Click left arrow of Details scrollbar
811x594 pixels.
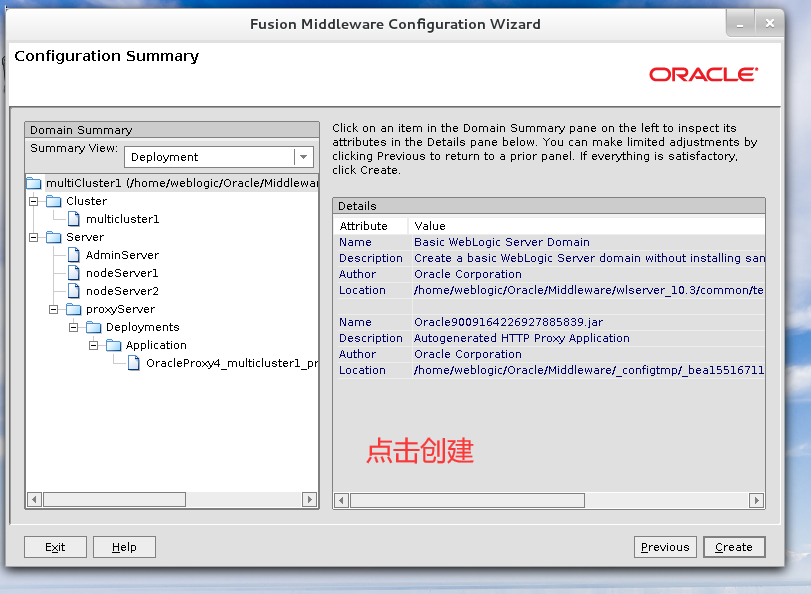tap(341, 501)
